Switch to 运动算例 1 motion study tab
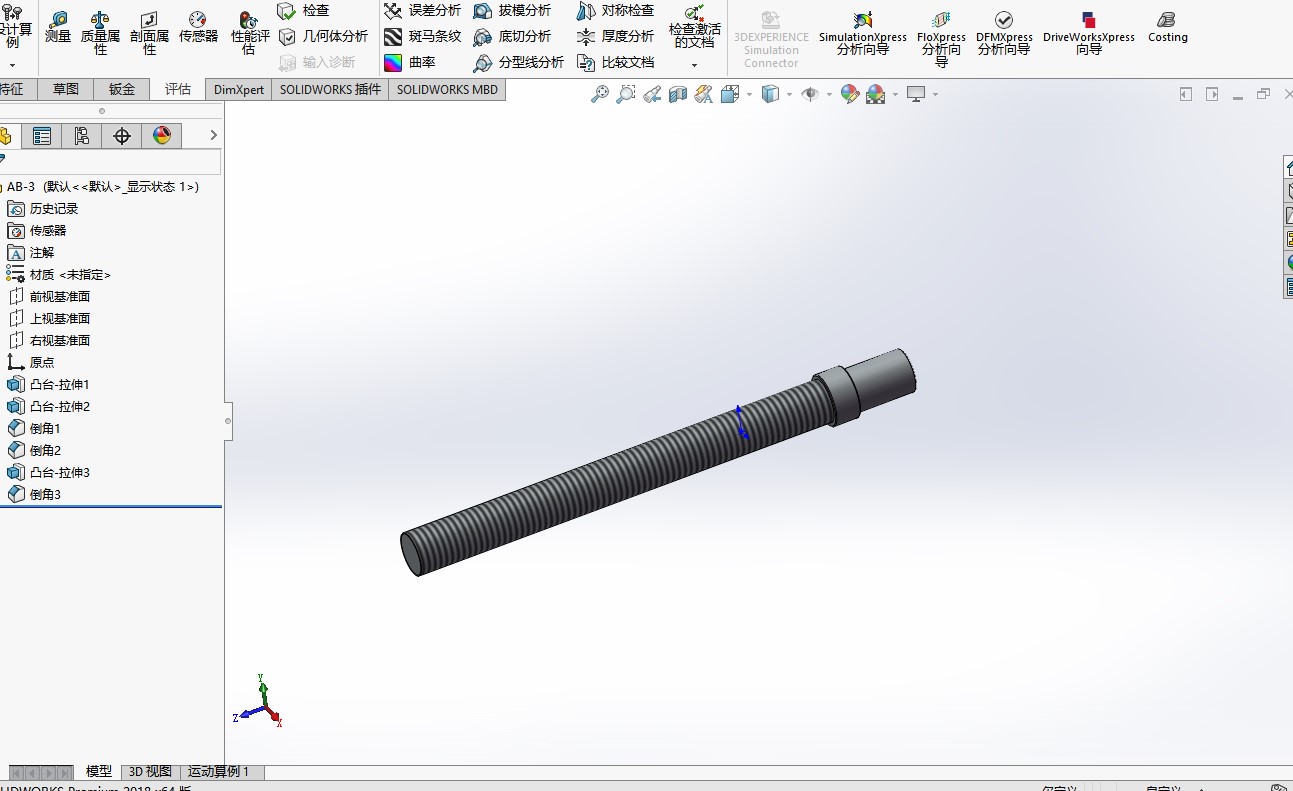Viewport: 1293px width, 791px height. click(219, 772)
